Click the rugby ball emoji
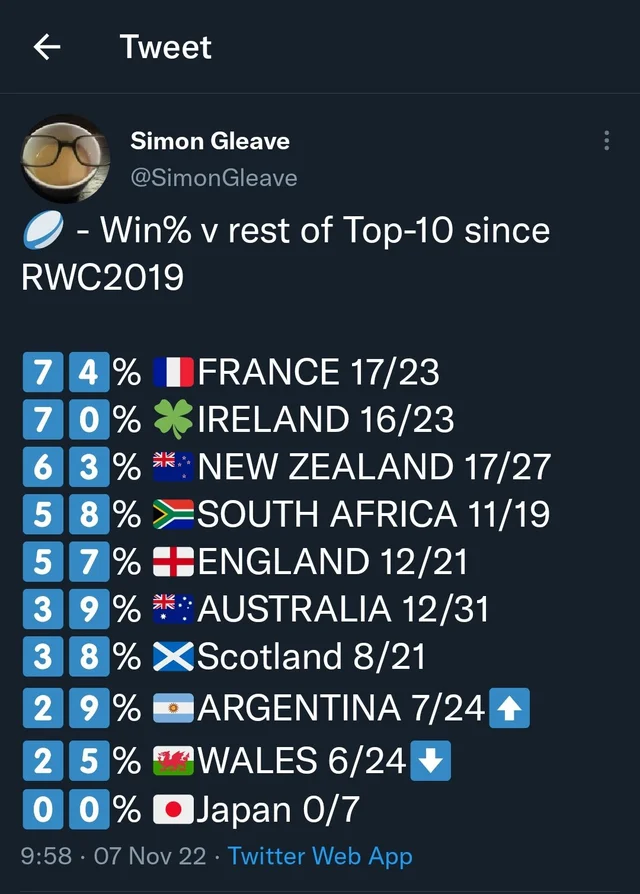This screenshot has height=894, width=640. (x=42, y=232)
